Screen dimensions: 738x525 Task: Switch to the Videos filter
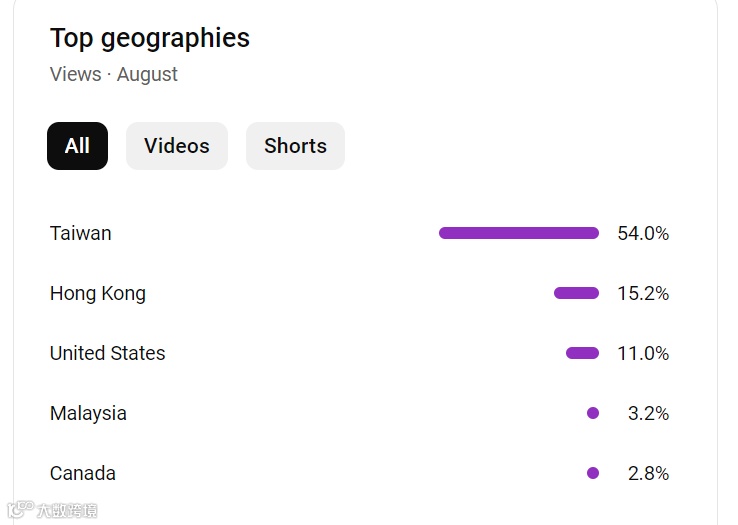click(177, 146)
